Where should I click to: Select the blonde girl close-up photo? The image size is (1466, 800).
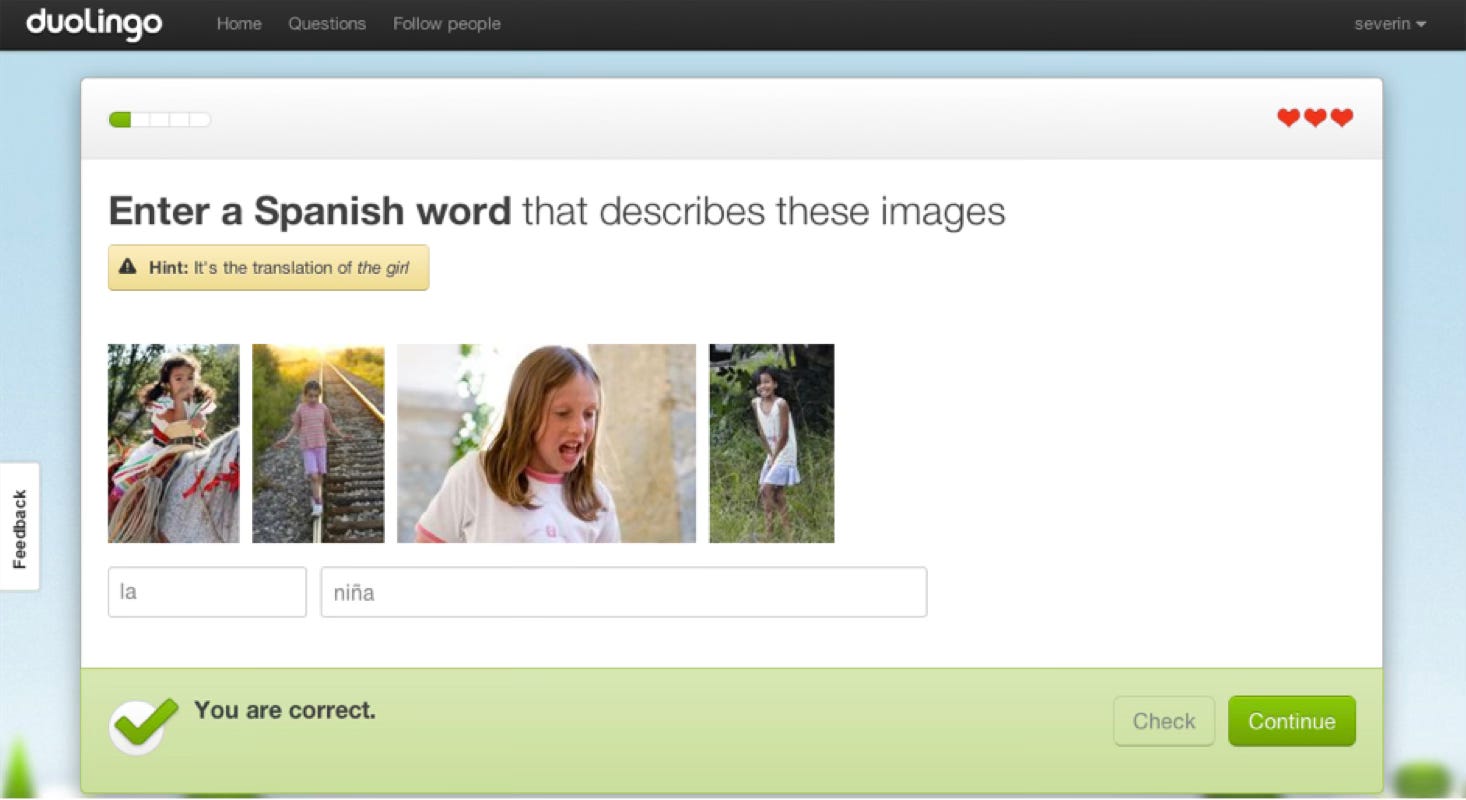pos(546,443)
